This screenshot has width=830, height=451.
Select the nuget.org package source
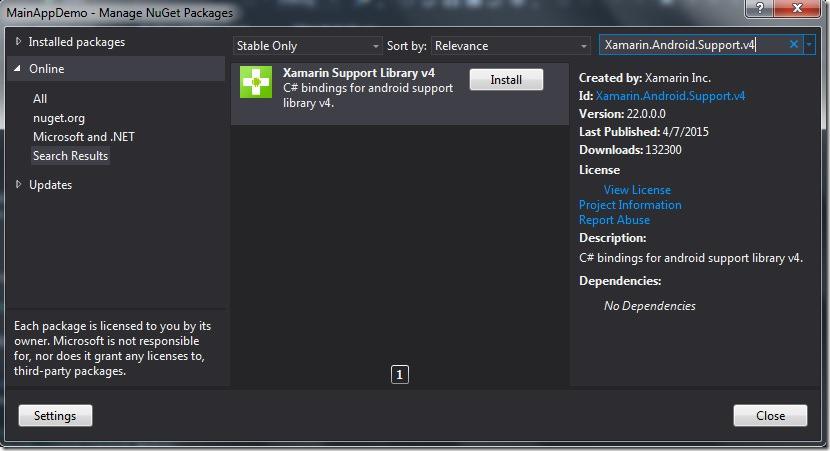59,118
